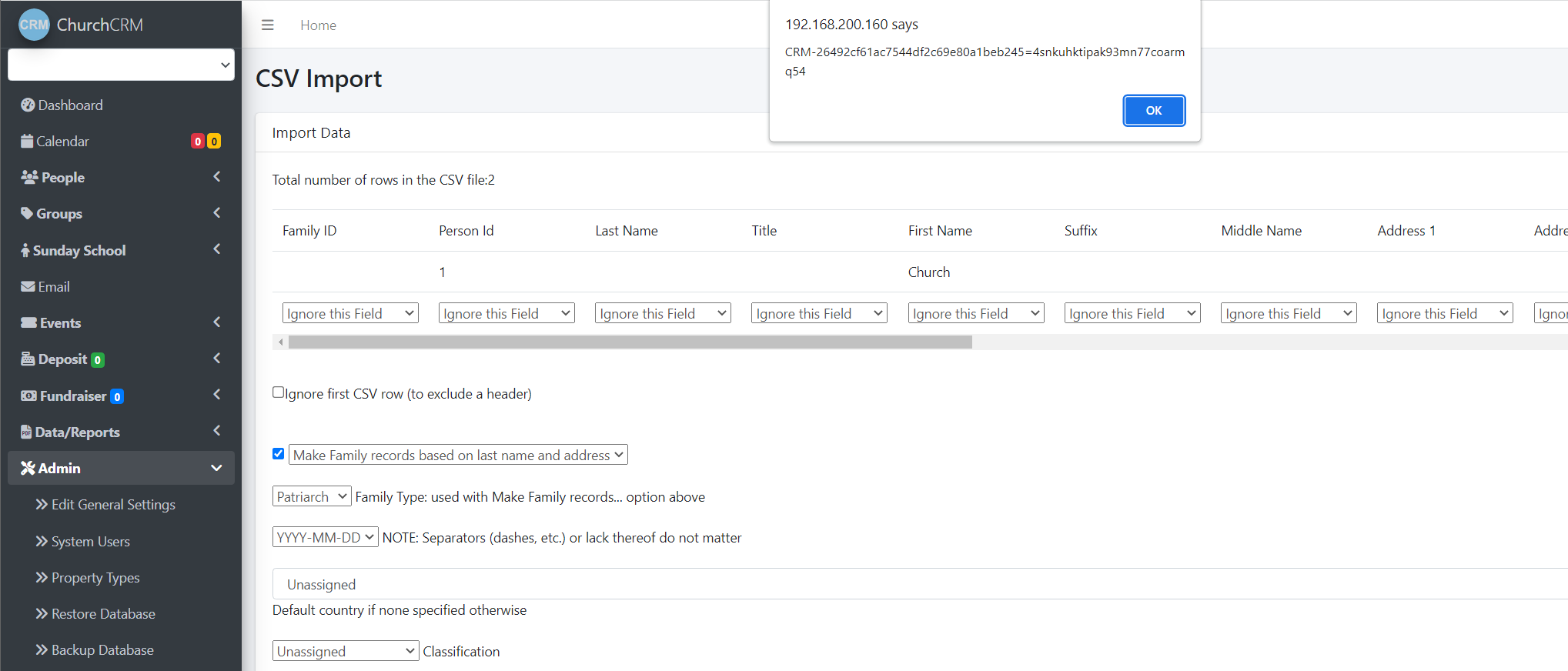Viewport: 1568px width, 671px height.
Task: Collapse the Admin menu chevron
Action: [217, 468]
